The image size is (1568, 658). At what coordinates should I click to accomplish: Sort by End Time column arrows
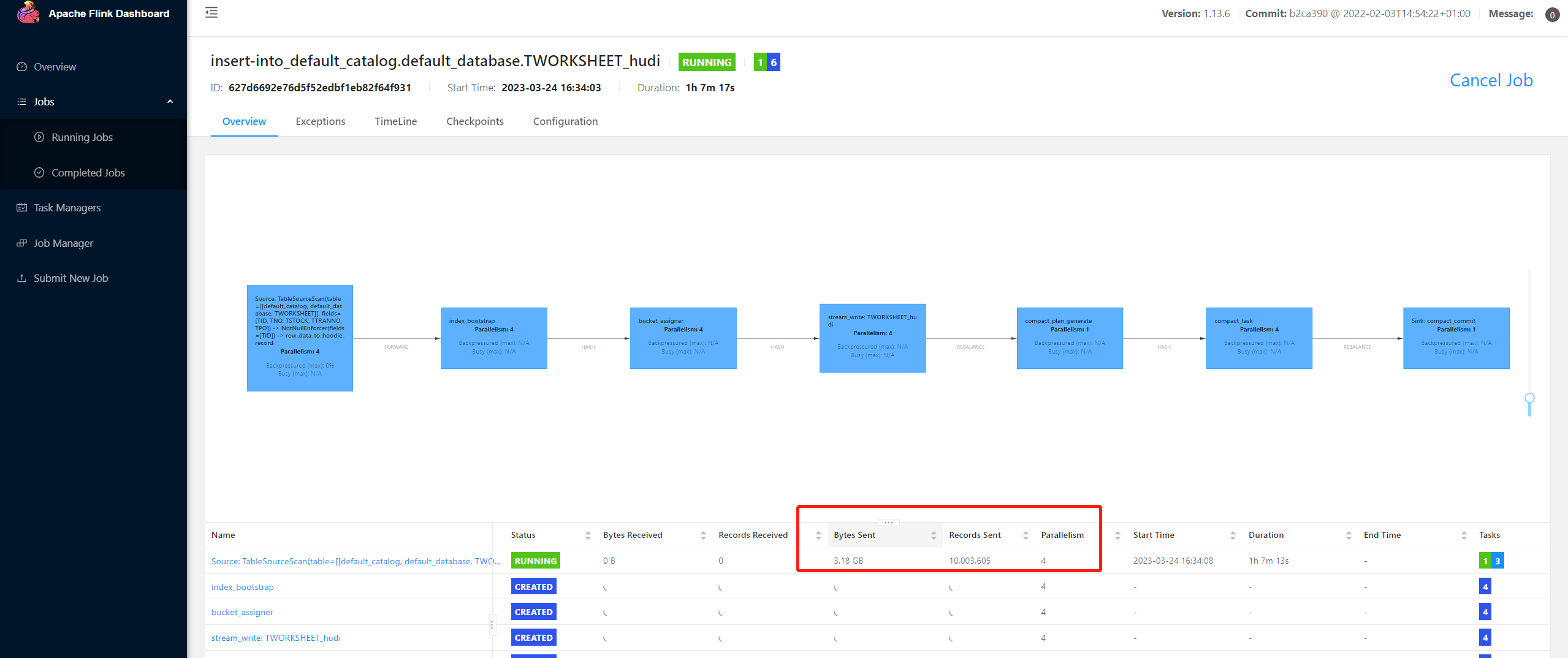click(x=1464, y=535)
